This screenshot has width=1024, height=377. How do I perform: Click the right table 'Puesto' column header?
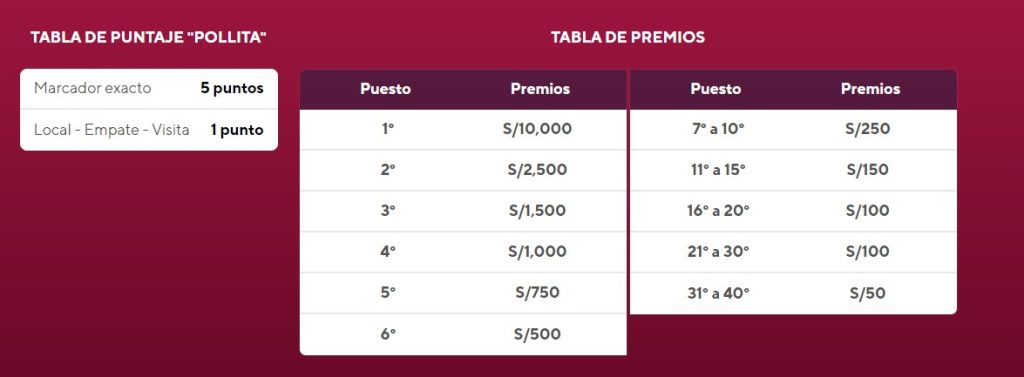point(716,89)
